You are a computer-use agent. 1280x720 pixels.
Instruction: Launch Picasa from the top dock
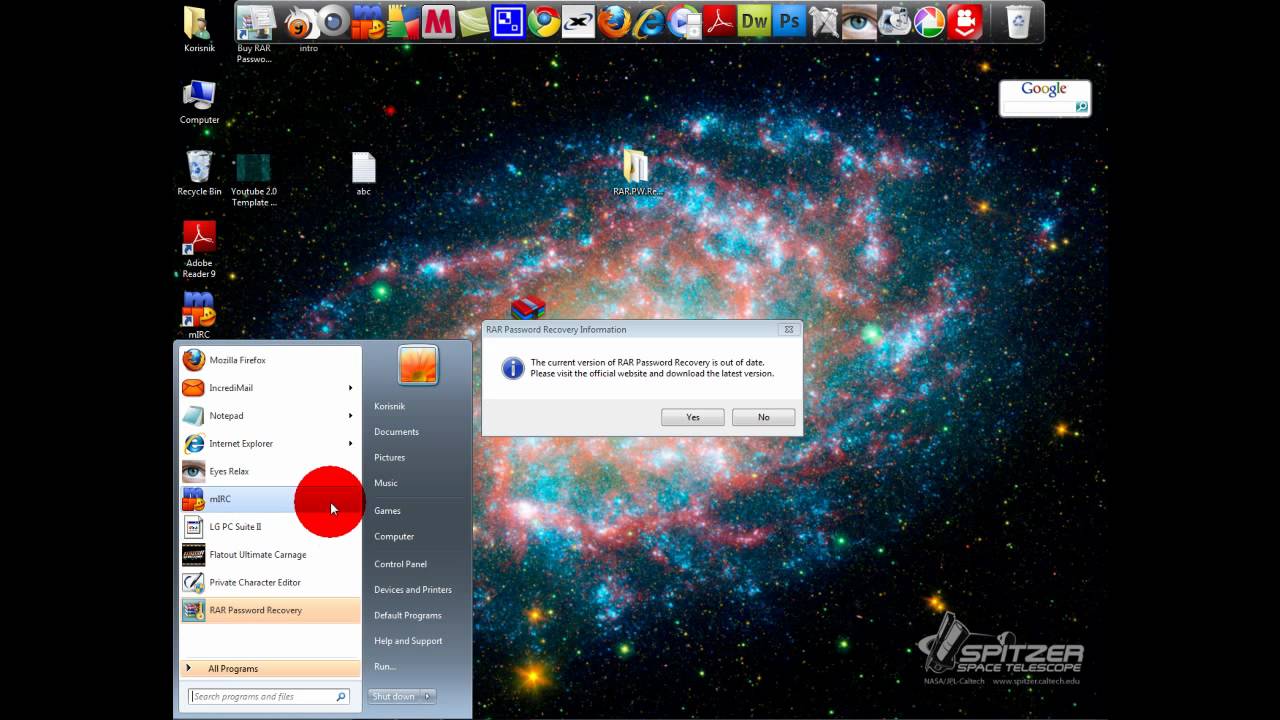tap(930, 21)
